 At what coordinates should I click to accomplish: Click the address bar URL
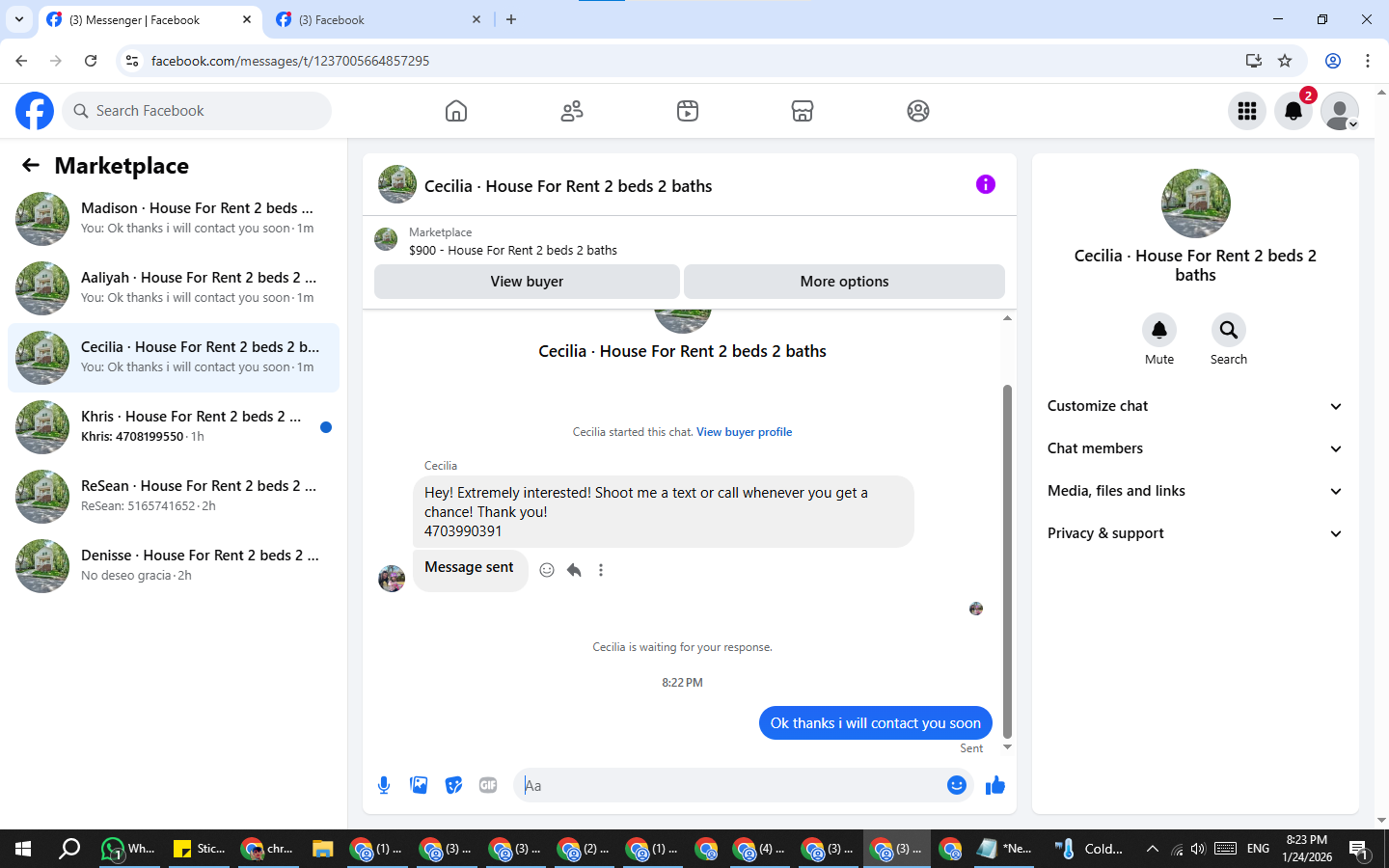[x=289, y=61]
